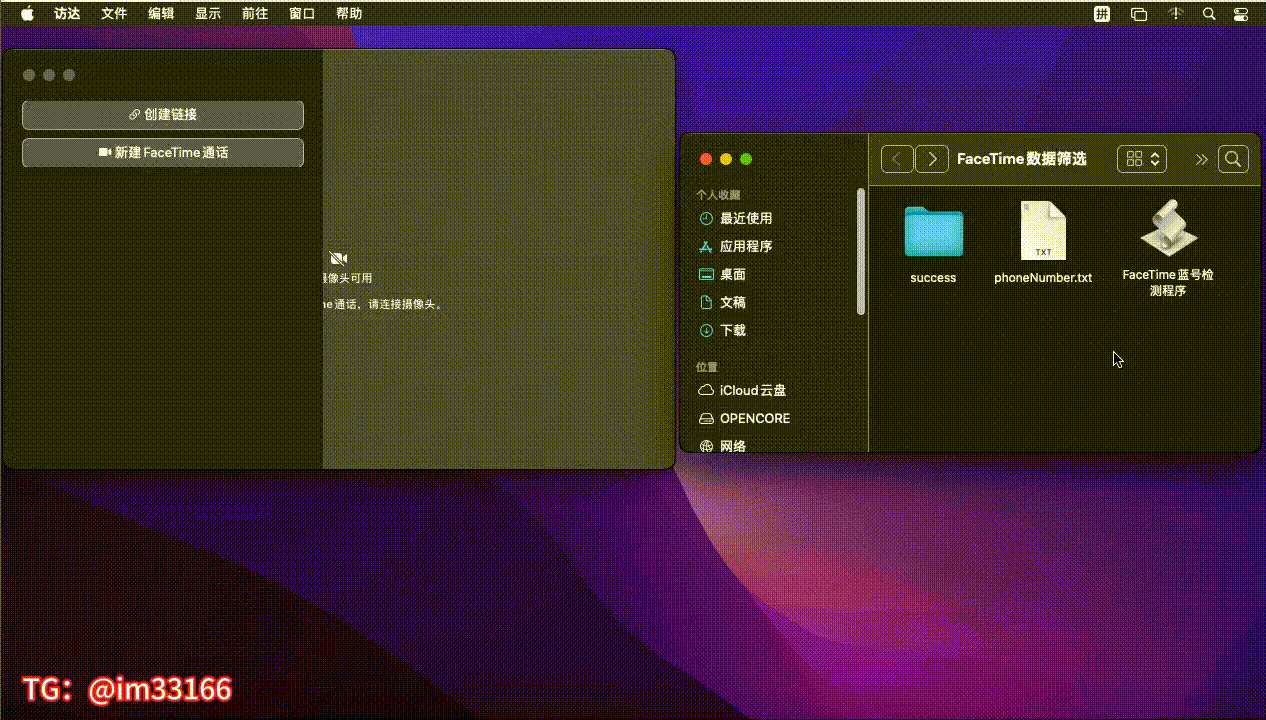Click the Finder back arrow button
The height and width of the screenshot is (720, 1266).
pyautogui.click(x=897, y=159)
